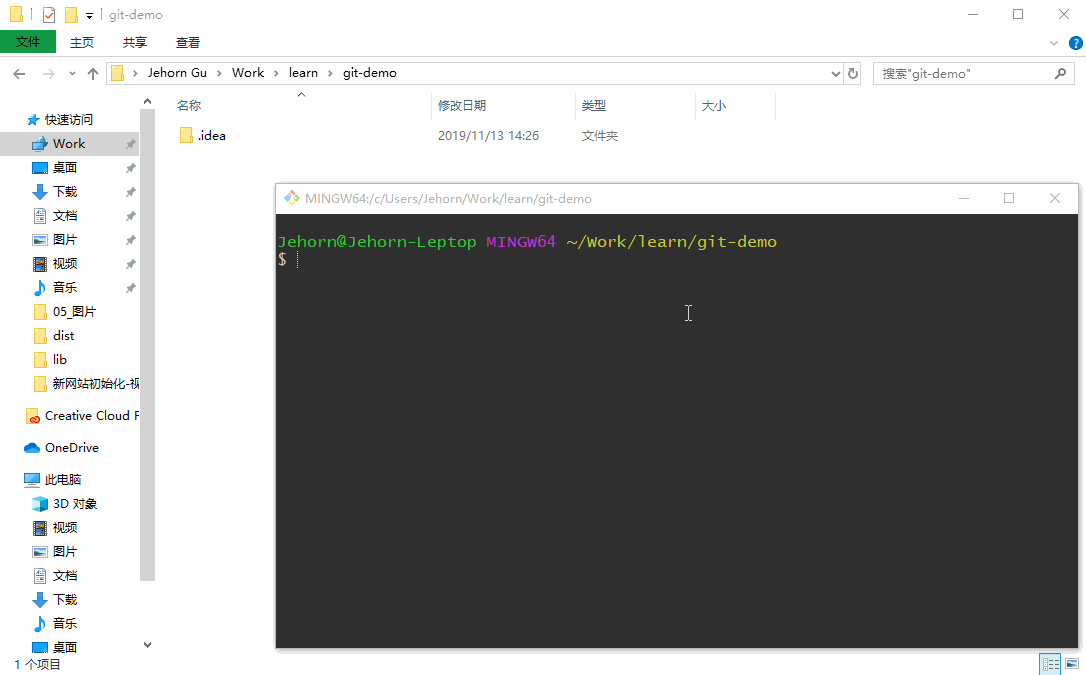Go up one folder level arrow

(x=93, y=73)
